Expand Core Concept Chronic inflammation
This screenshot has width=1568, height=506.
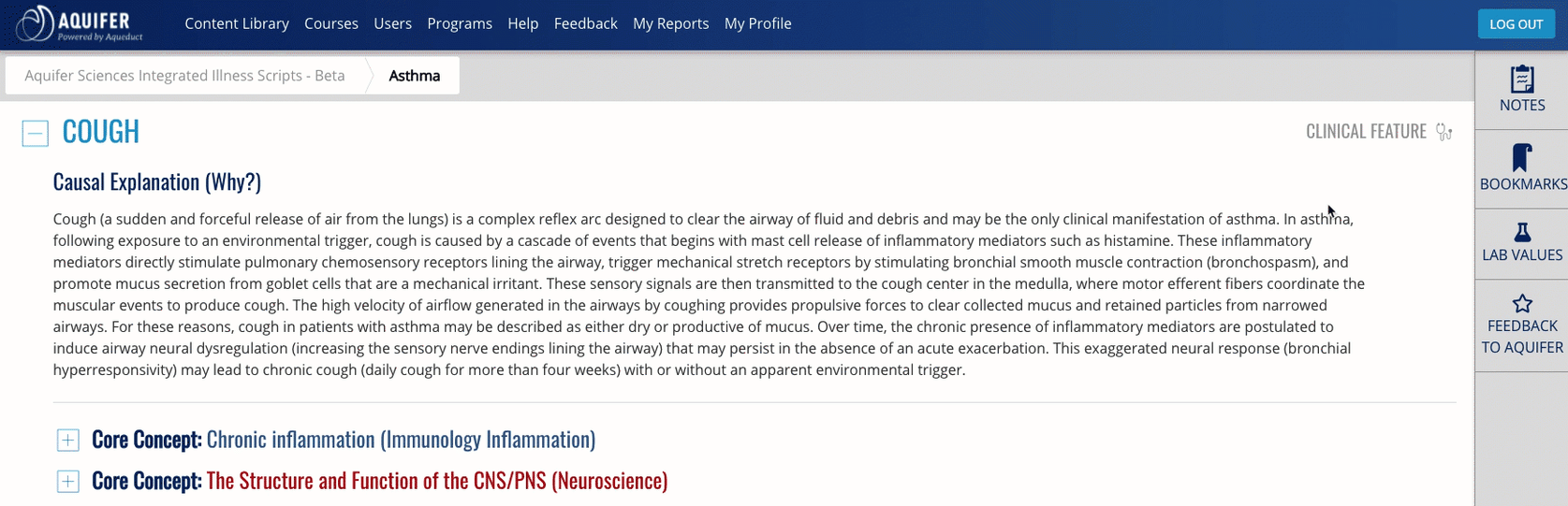point(68,440)
